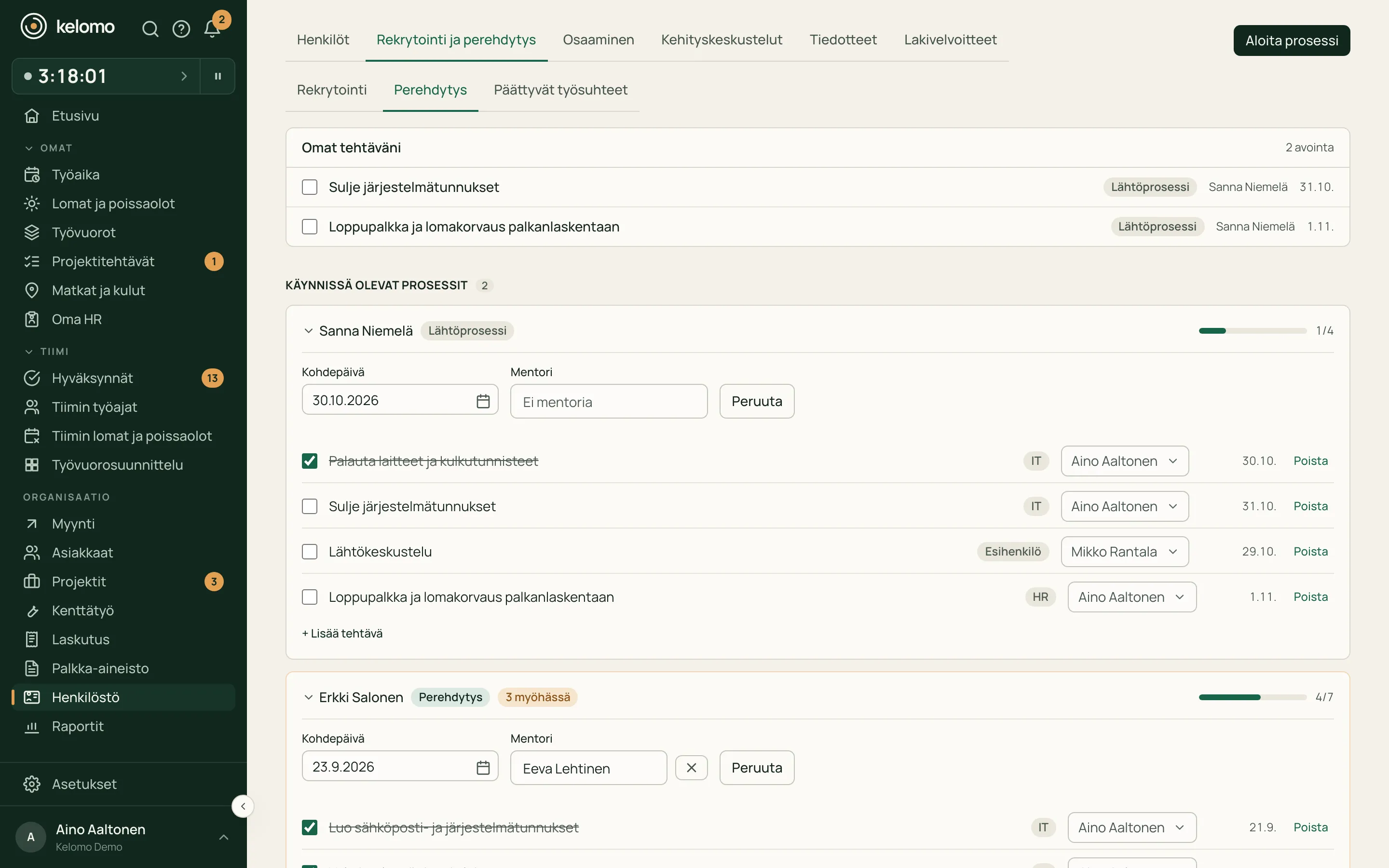Pause the running work timer

coord(218,76)
